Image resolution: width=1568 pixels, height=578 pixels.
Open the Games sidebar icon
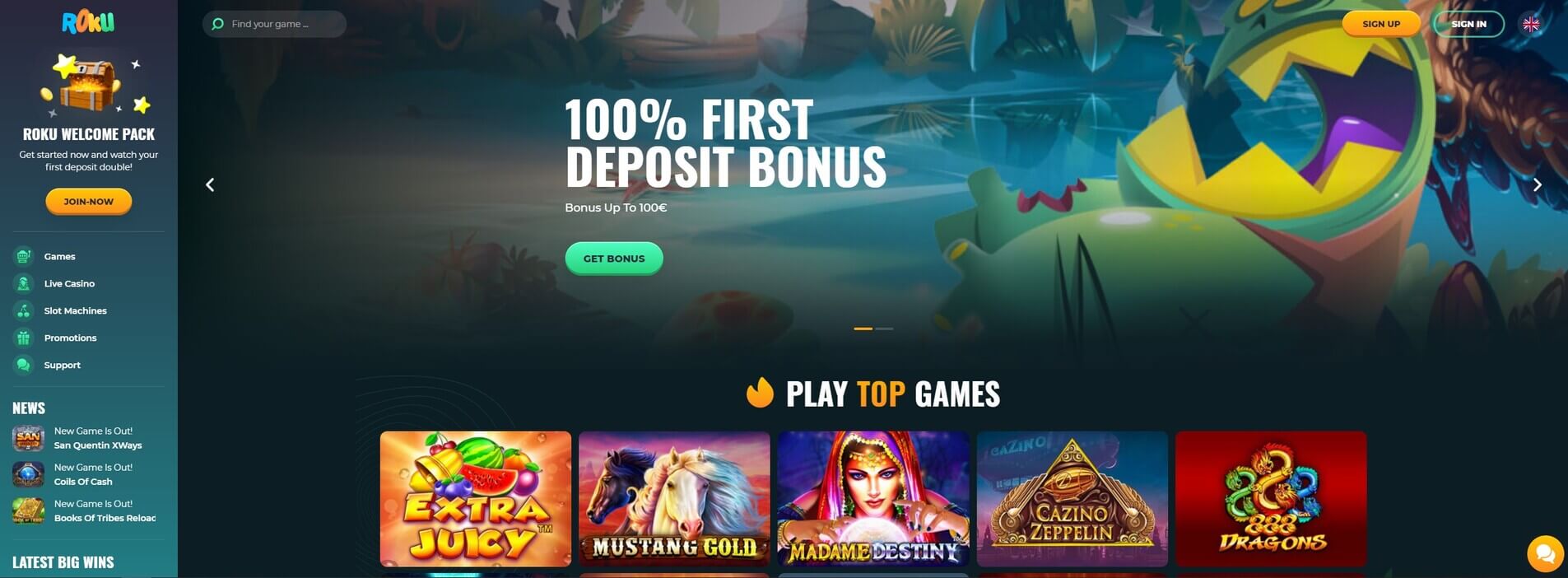tap(24, 256)
